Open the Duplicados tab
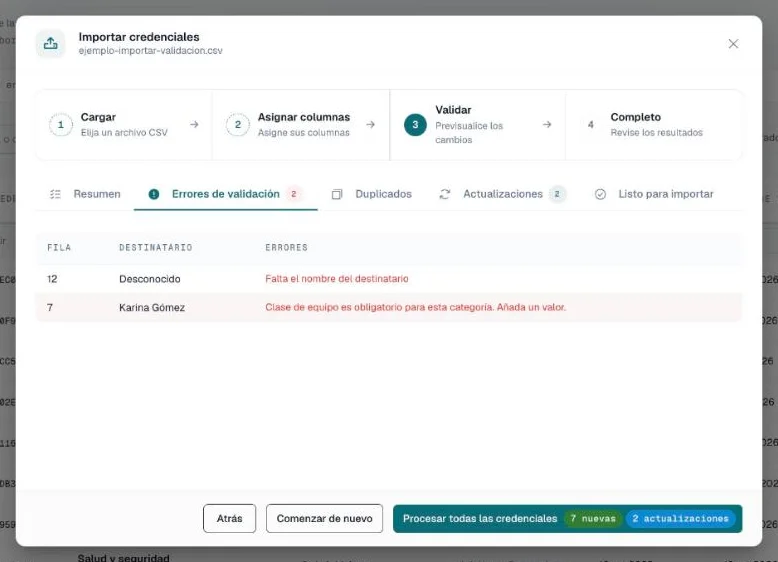The width and height of the screenshot is (778, 562). pyautogui.click(x=372, y=194)
